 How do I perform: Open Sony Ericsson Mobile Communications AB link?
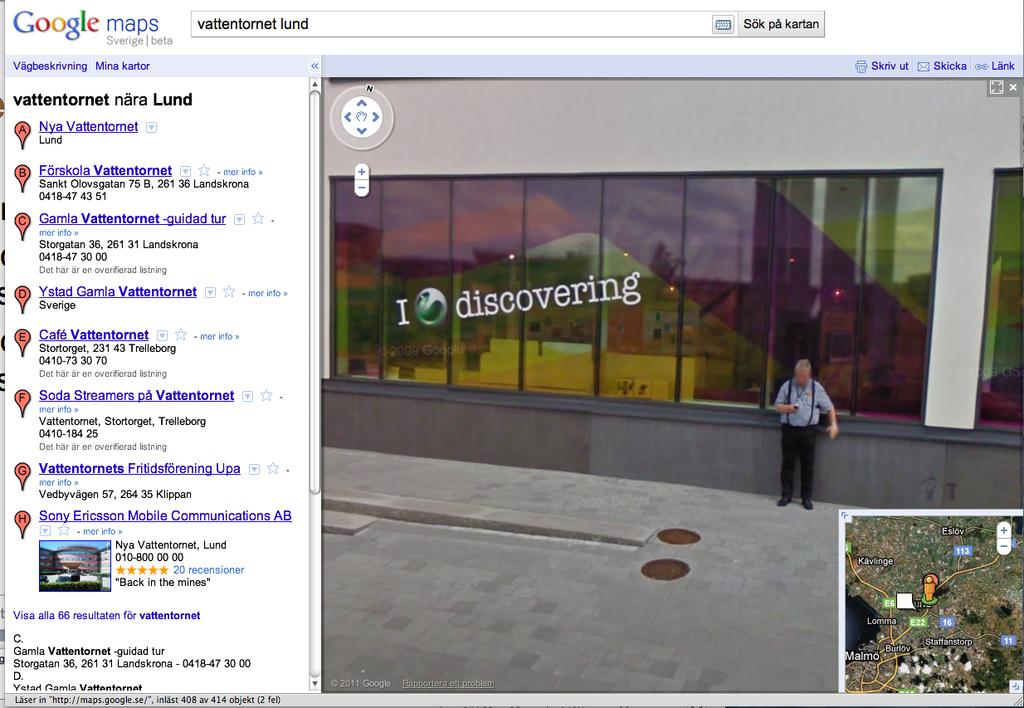click(x=165, y=516)
